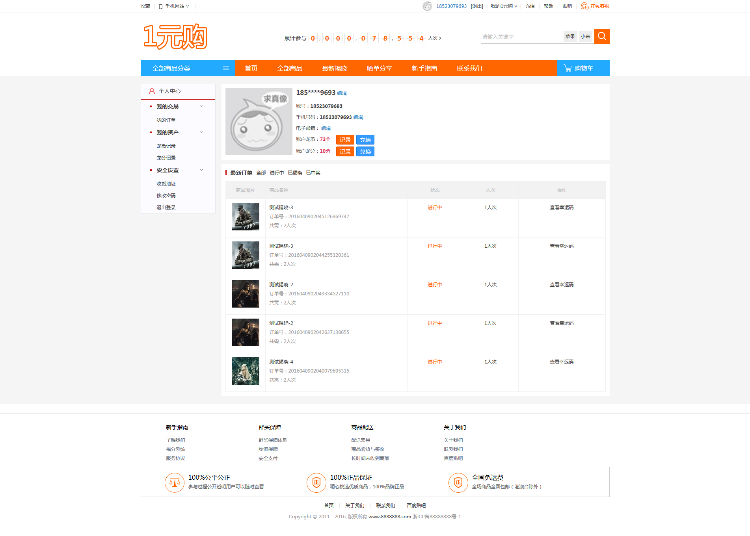Open 新手指南 in the orange navigation bar
This screenshot has width=750, height=536.
(x=424, y=68)
